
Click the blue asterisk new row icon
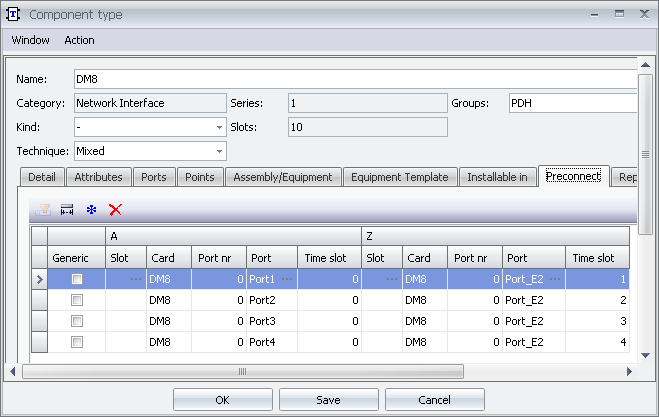pos(91,209)
